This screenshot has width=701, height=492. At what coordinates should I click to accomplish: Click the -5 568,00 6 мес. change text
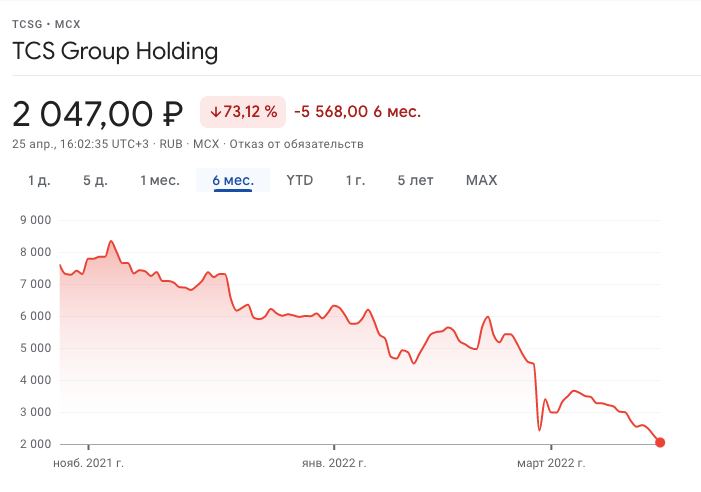tap(357, 112)
